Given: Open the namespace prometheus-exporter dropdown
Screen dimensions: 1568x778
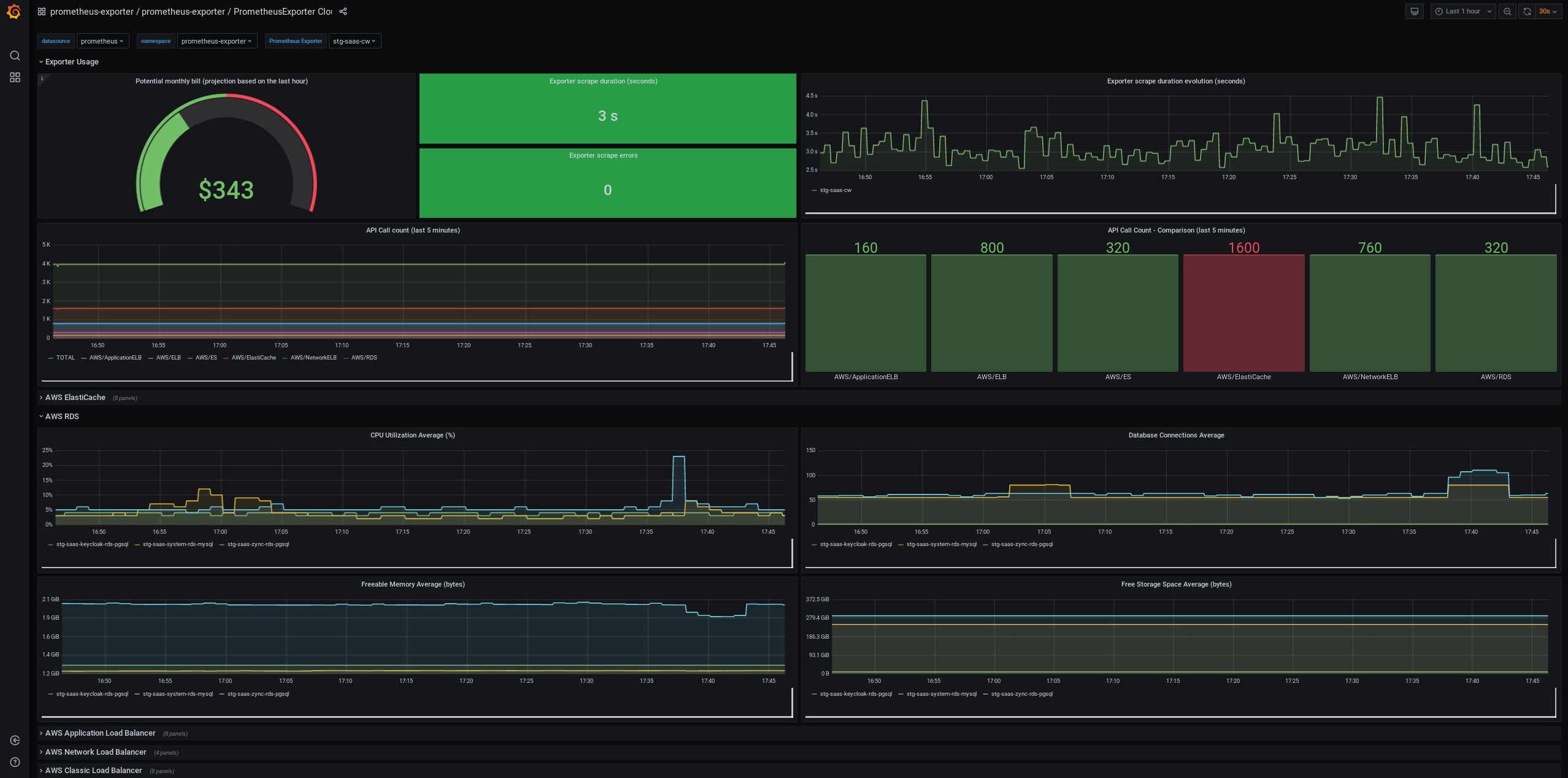Looking at the screenshot, I should point(217,41).
